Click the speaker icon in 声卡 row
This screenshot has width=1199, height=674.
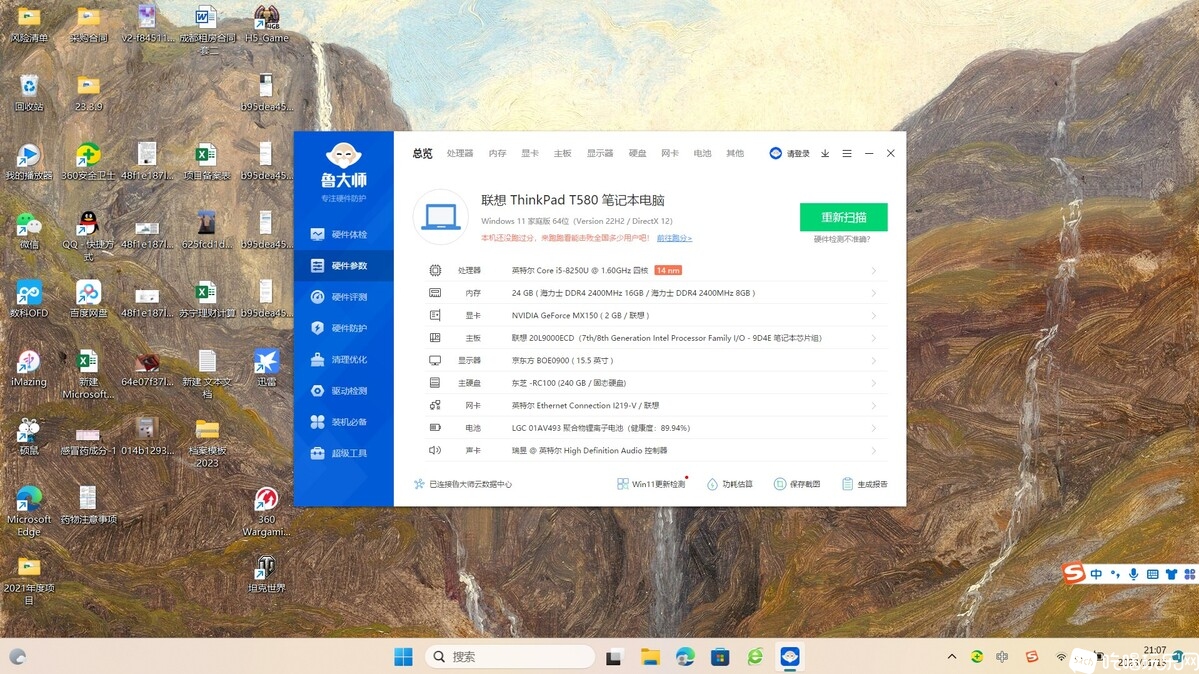click(x=435, y=451)
